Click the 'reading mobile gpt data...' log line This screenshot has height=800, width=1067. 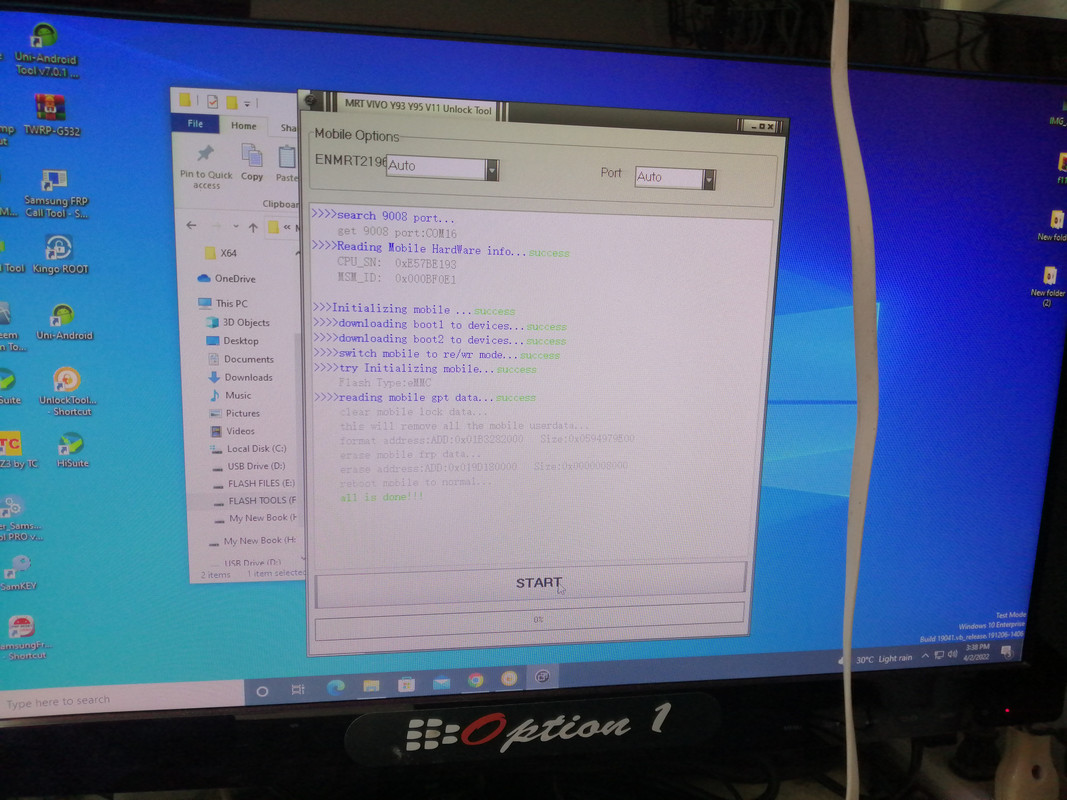tap(425, 397)
